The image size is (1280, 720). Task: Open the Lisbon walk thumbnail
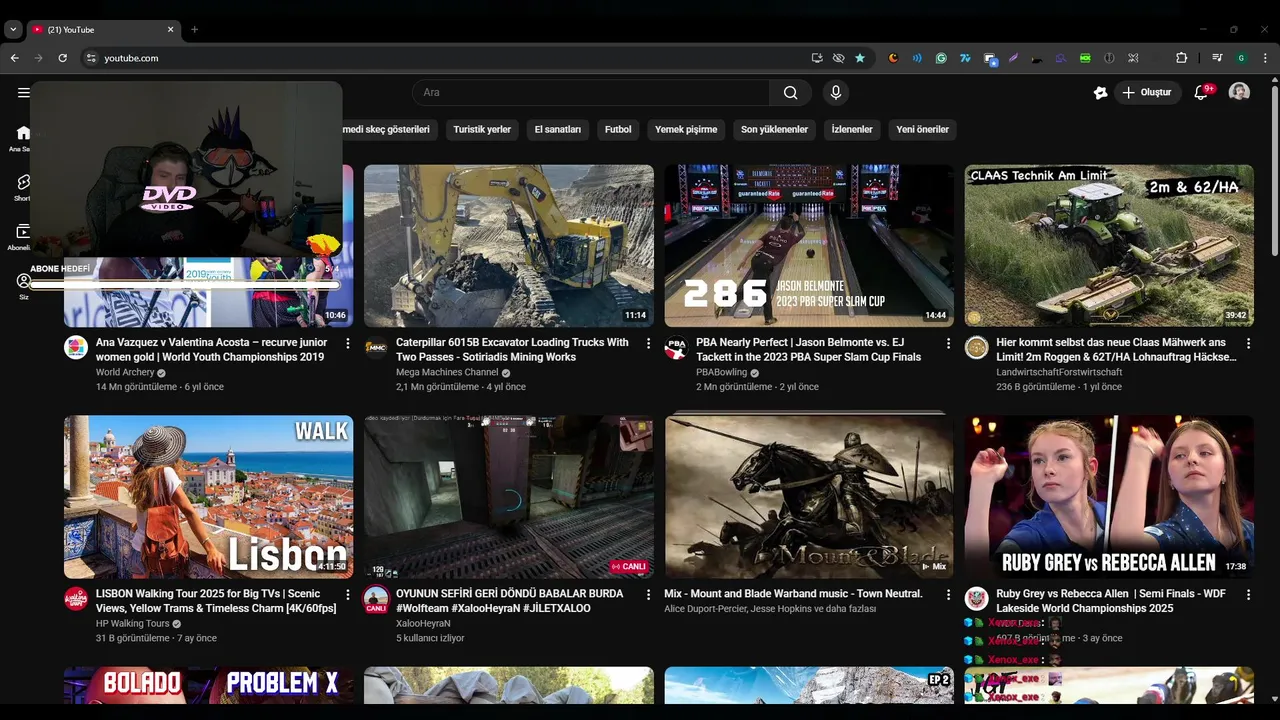pyautogui.click(x=209, y=497)
